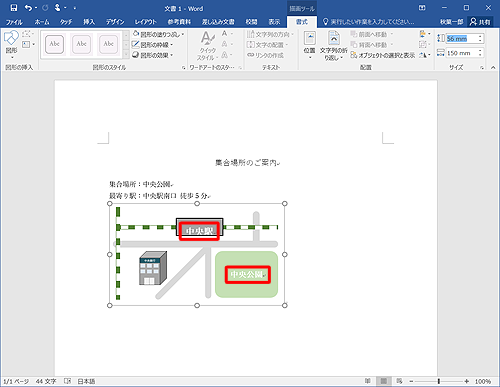This screenshot has height=387, width=500.
Task: Click the shape height field 56 mm
Action: tap(462, 39)
